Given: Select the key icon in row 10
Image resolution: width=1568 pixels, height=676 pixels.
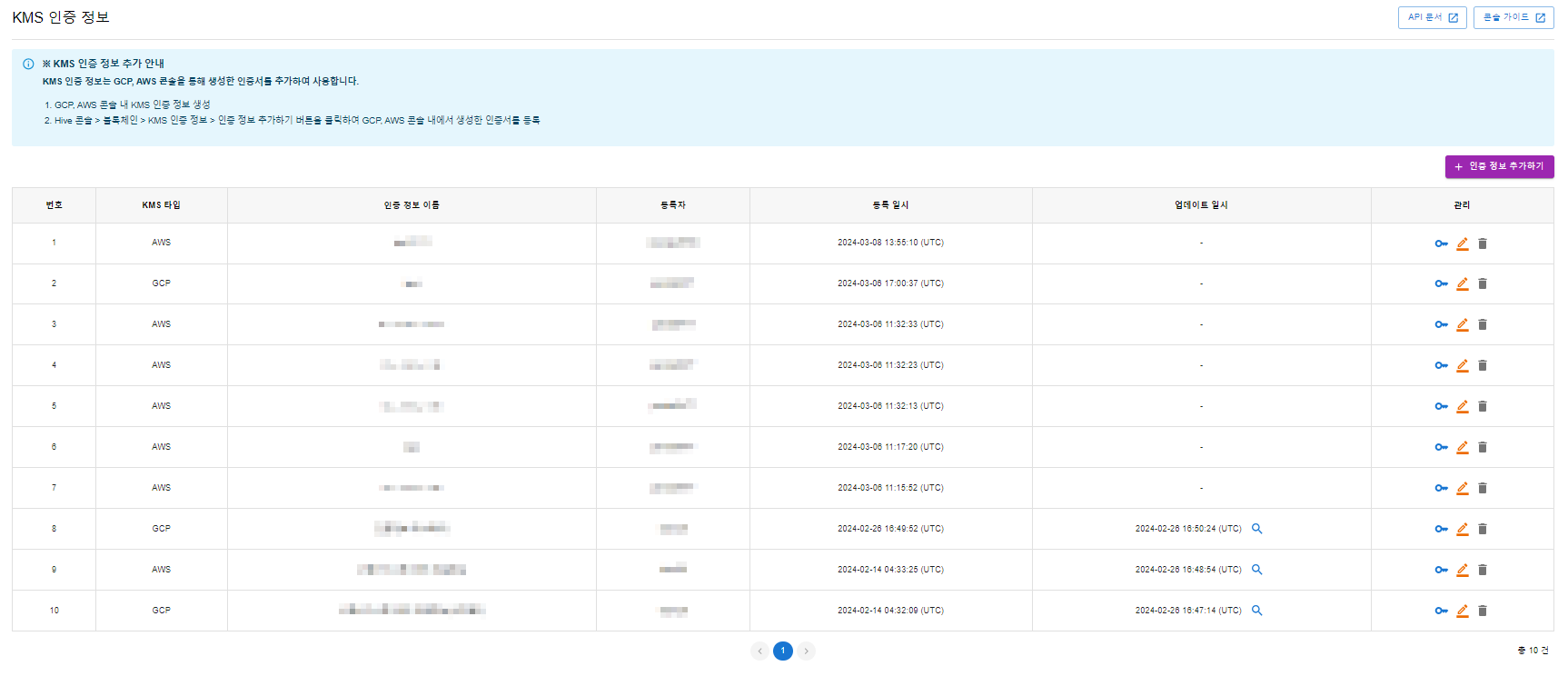Looking at the screenshot, I should click(1441, 611).
